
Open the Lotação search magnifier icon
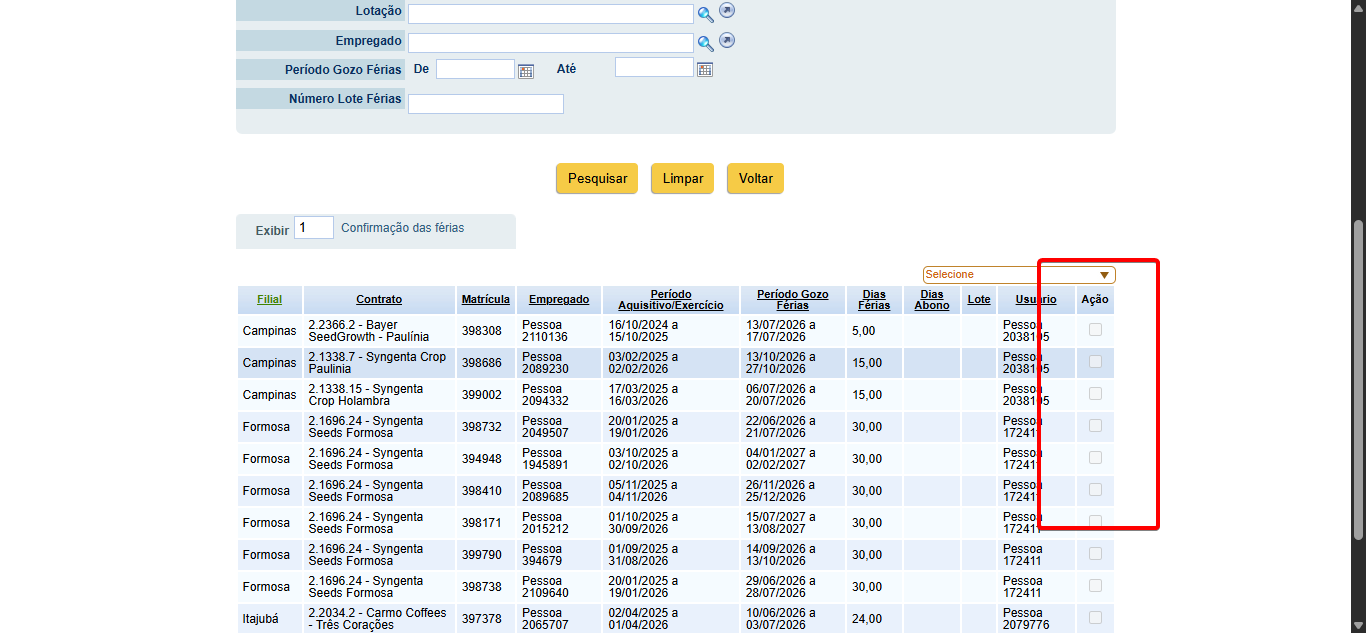click(x=706, y=14)
